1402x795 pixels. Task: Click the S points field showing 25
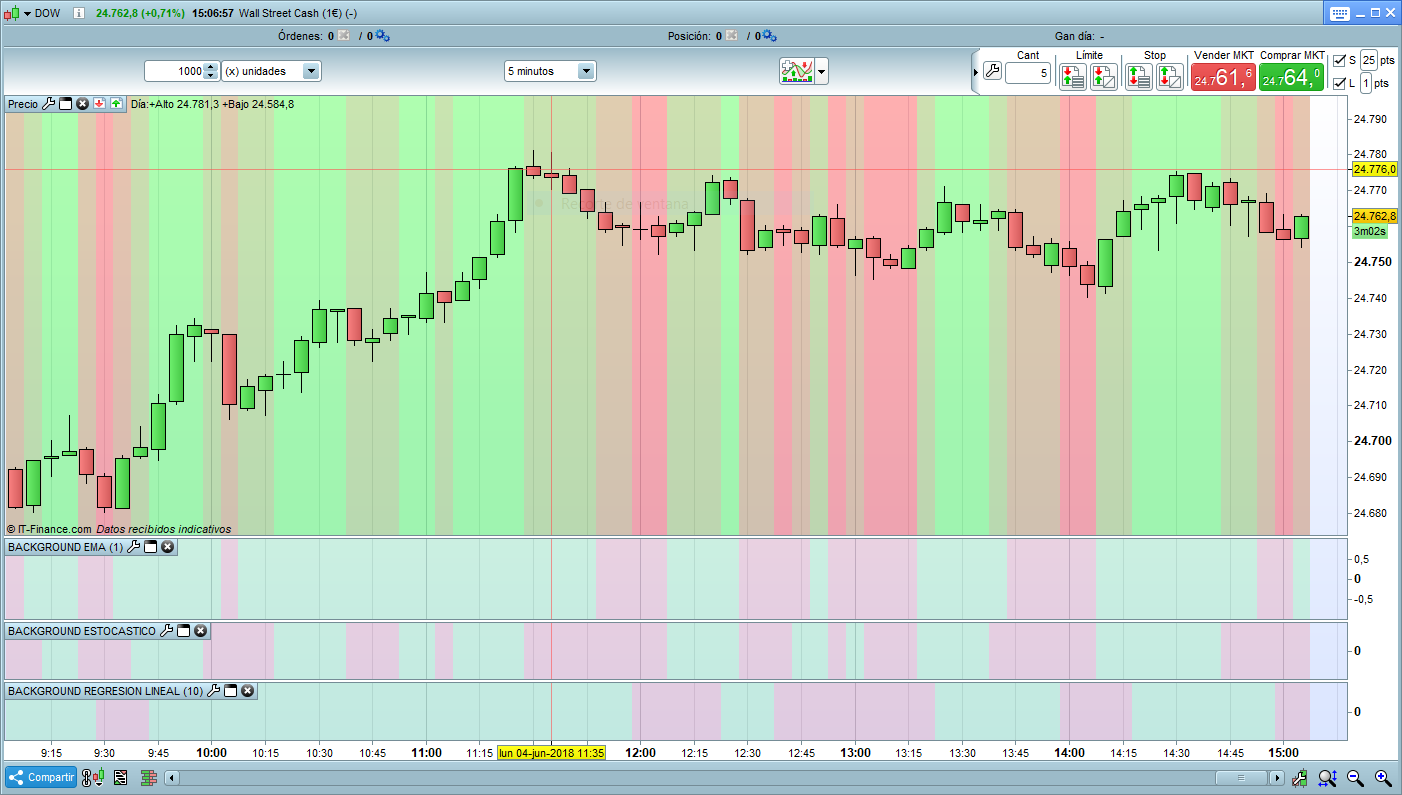(1369, 60)
